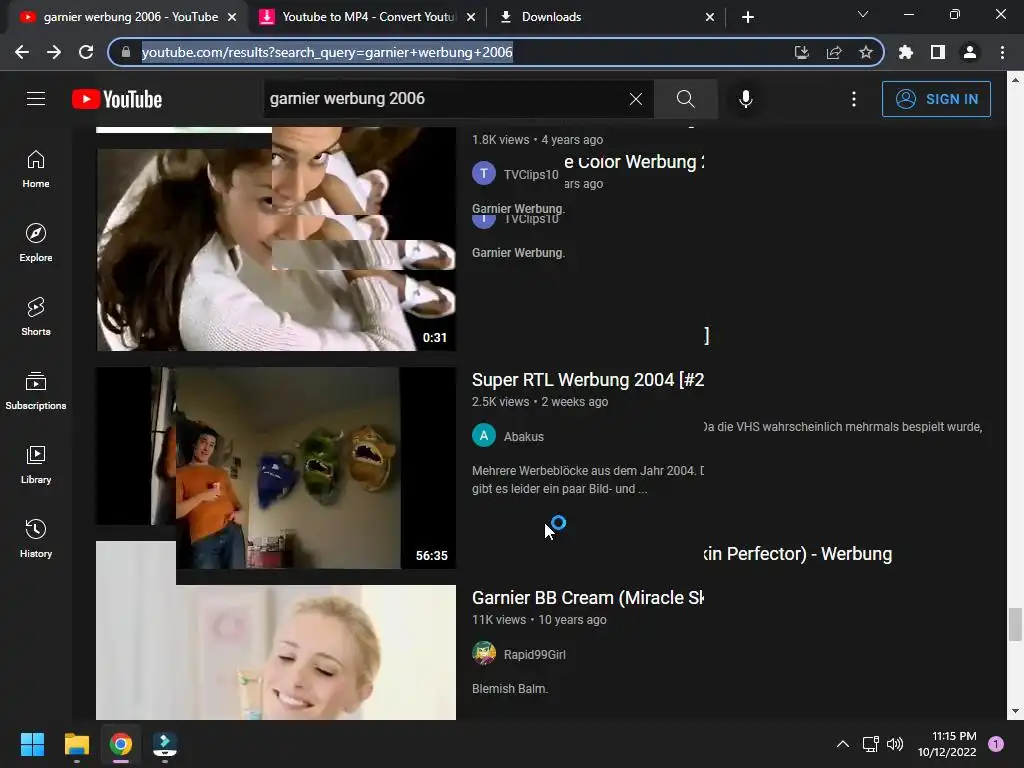Click the install/download page icon in address bar
Screen dimensions: 1024x768
801,52
